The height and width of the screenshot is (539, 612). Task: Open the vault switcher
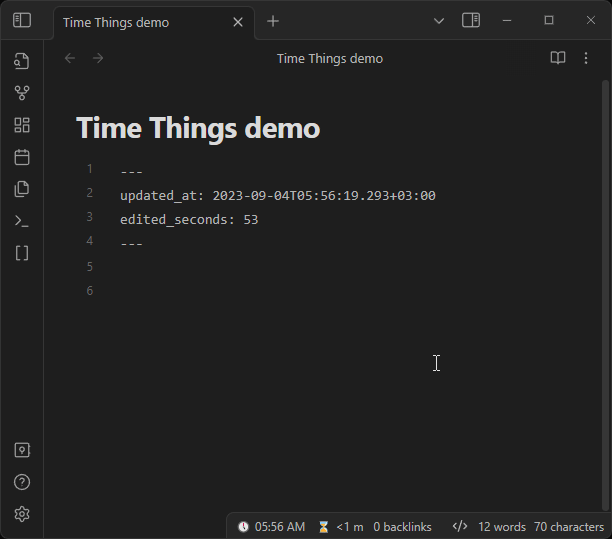pos(22,450)
